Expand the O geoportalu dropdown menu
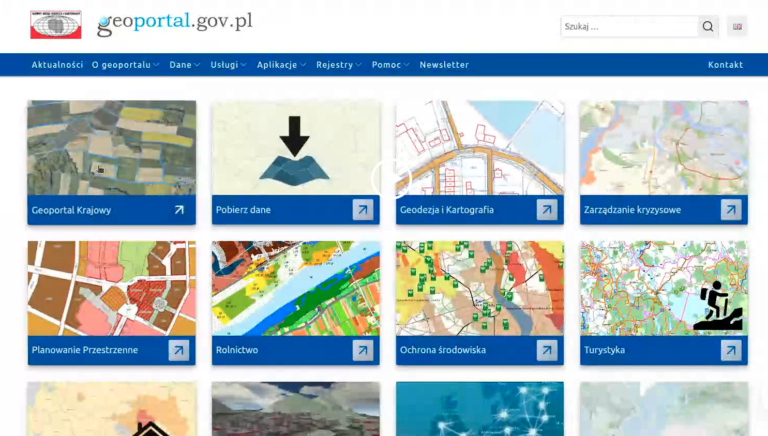768x436 pixels. pyautogui.click(x=125, y=65)
